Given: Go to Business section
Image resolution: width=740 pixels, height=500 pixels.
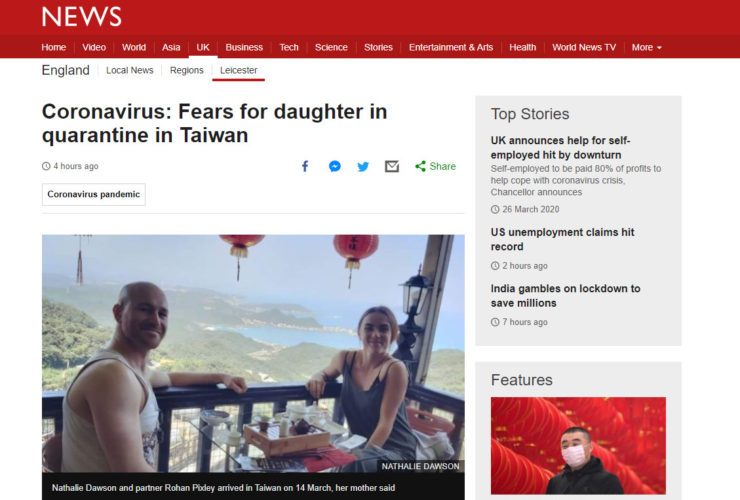Looking at the screenshot, I should pyautogui.click(x=244, y=47).
